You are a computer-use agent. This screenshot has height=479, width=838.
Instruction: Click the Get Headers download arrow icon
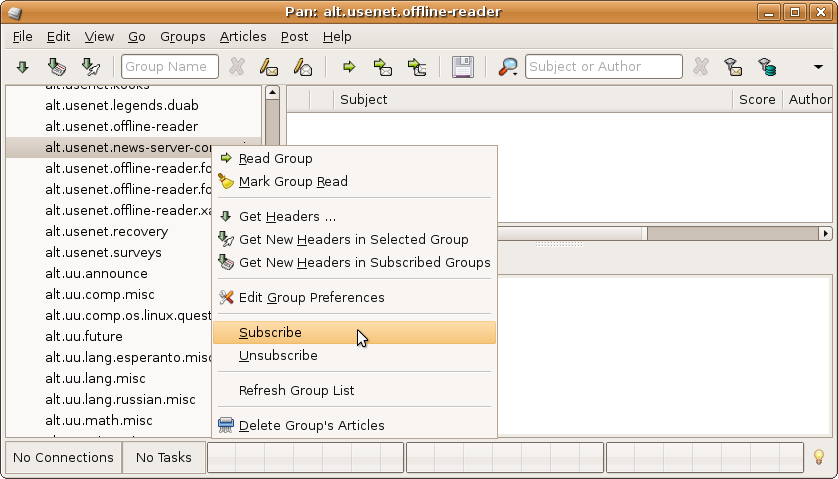point(22,67)
